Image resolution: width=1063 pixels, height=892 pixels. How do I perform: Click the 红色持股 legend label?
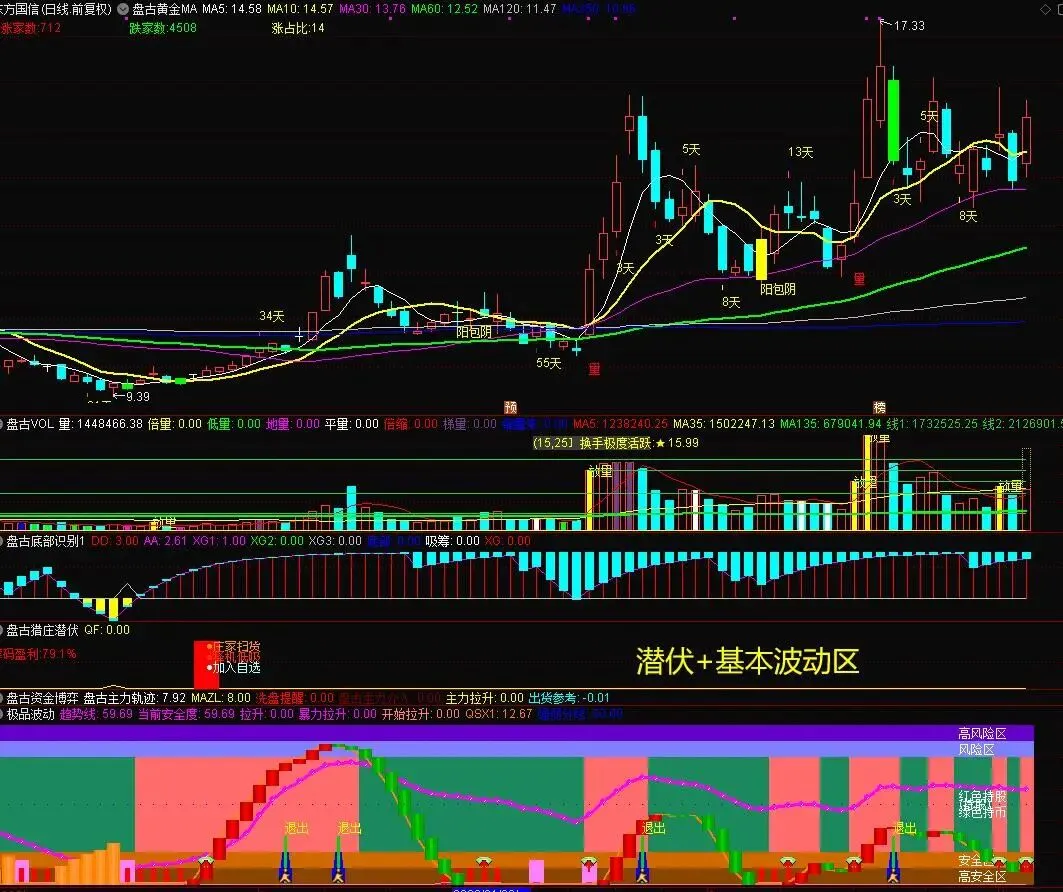982,796
